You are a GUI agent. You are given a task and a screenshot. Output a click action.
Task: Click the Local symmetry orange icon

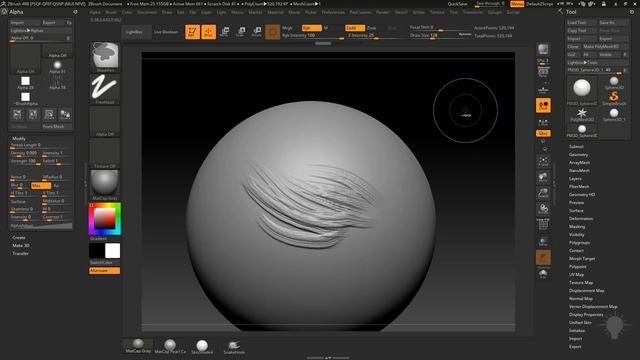pos(543,105)
